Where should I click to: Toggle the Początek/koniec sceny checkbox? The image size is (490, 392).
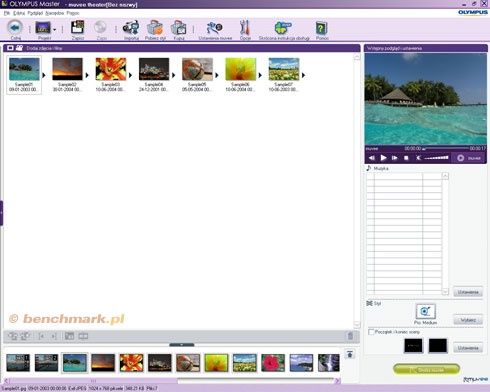coord(371,332)
